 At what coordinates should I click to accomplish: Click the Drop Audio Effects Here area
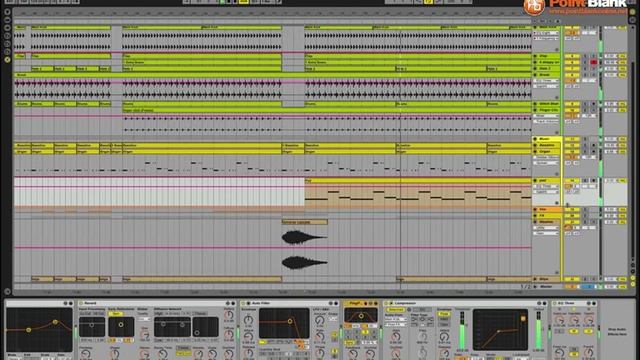617,331
